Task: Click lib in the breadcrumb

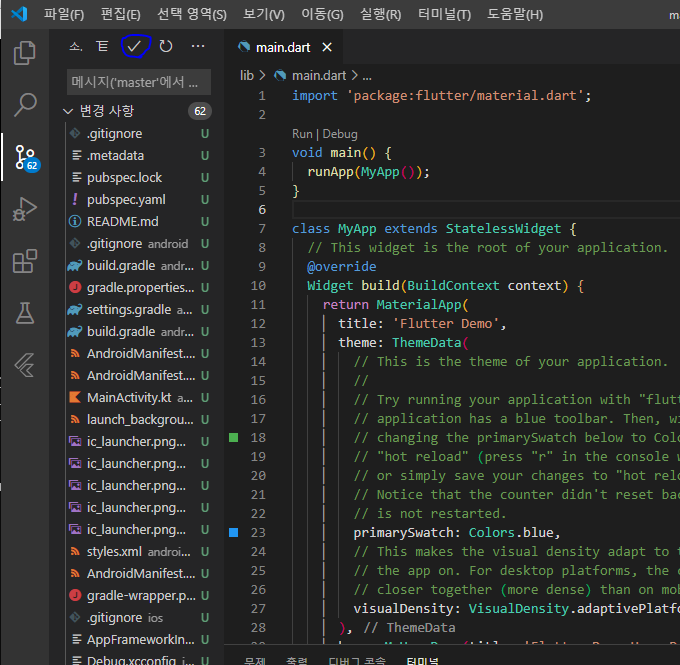Action: click(247, 75)
